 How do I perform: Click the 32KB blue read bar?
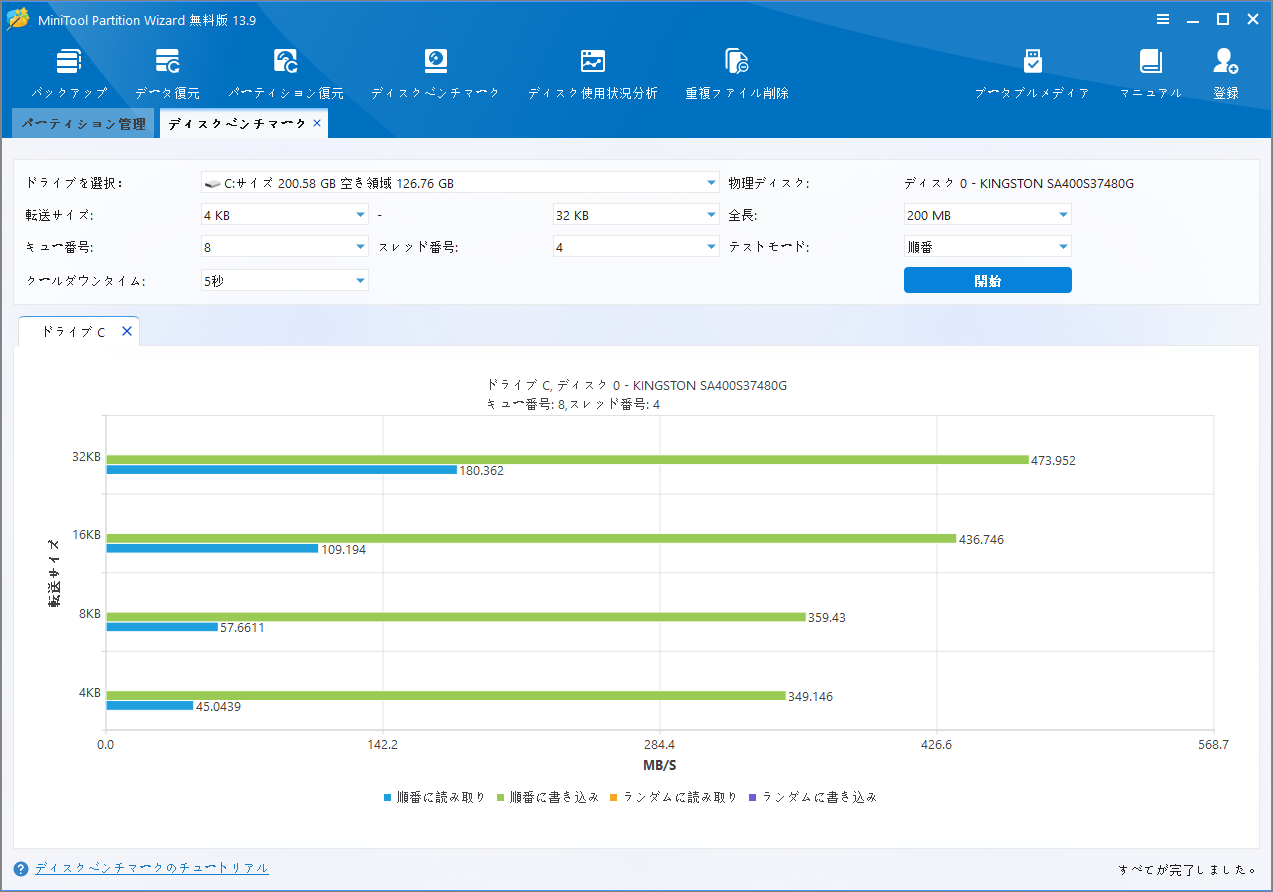[x=281, y=470]
